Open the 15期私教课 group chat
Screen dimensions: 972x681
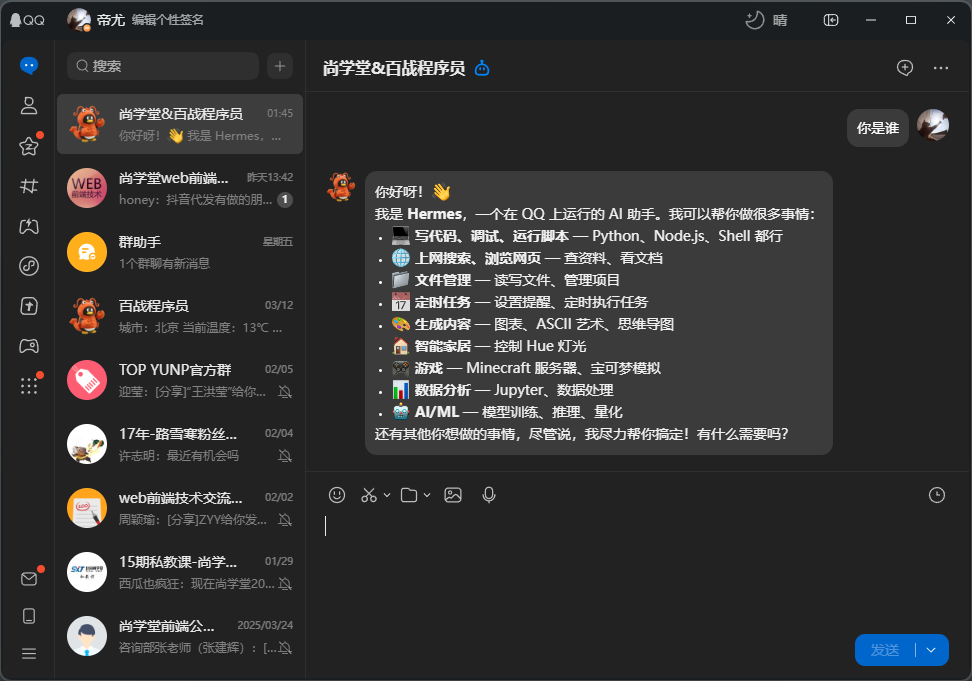click(180, 572)
